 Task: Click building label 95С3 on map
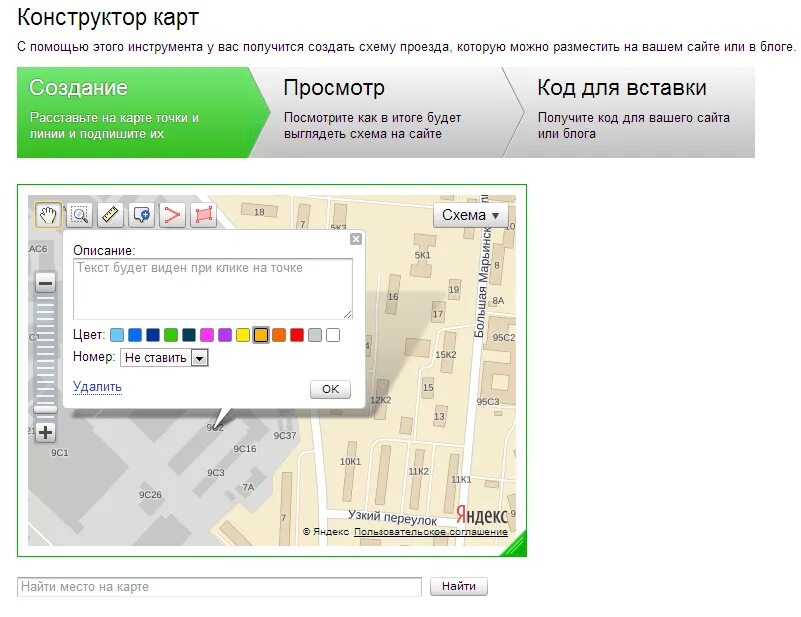point(488,402)
